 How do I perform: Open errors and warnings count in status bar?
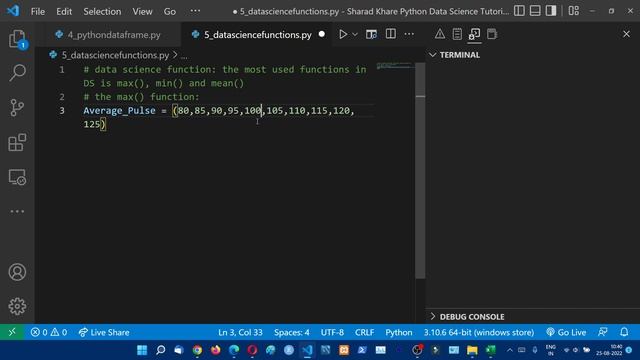tap(49, 332)
